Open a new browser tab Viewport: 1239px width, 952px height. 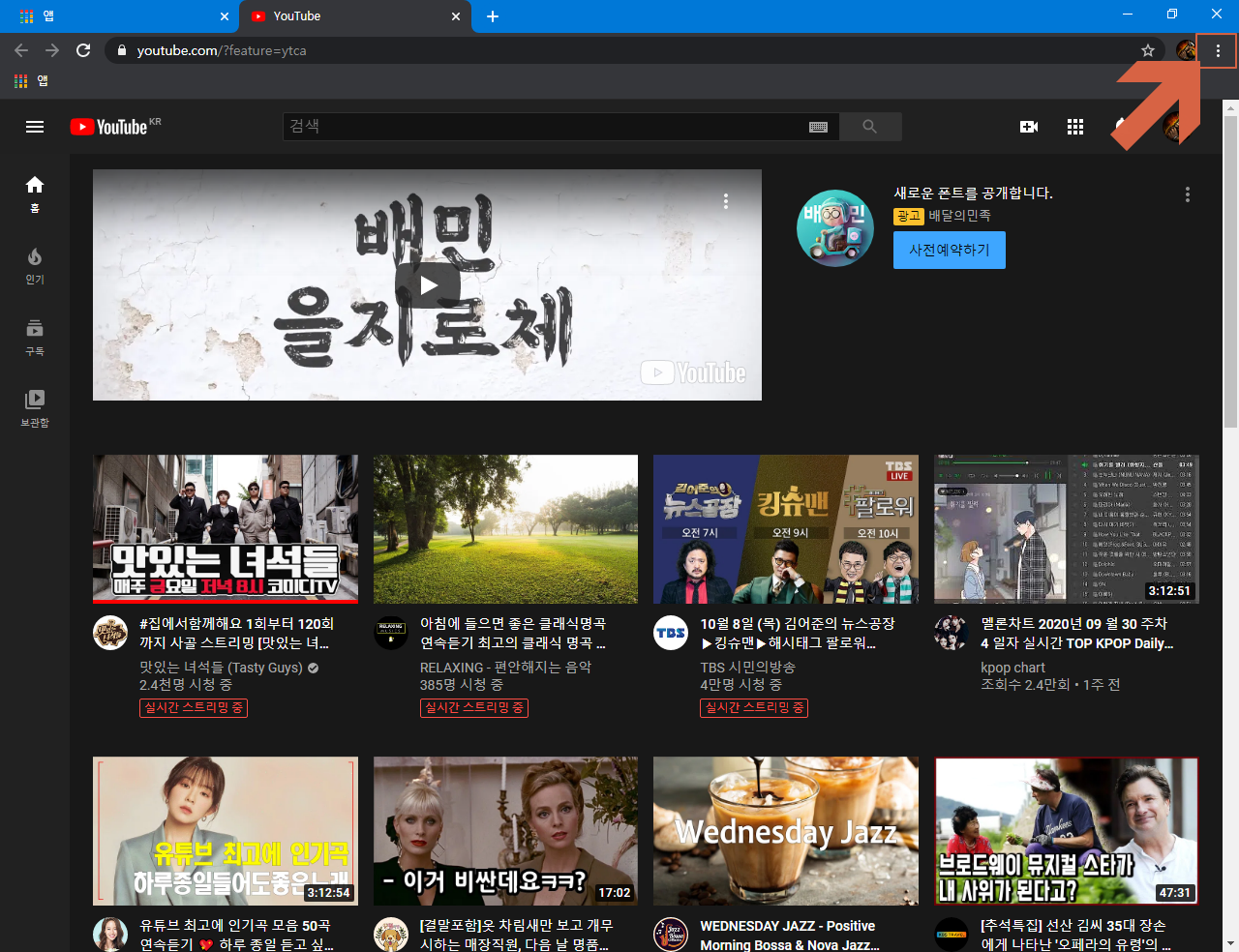(493, 16)
